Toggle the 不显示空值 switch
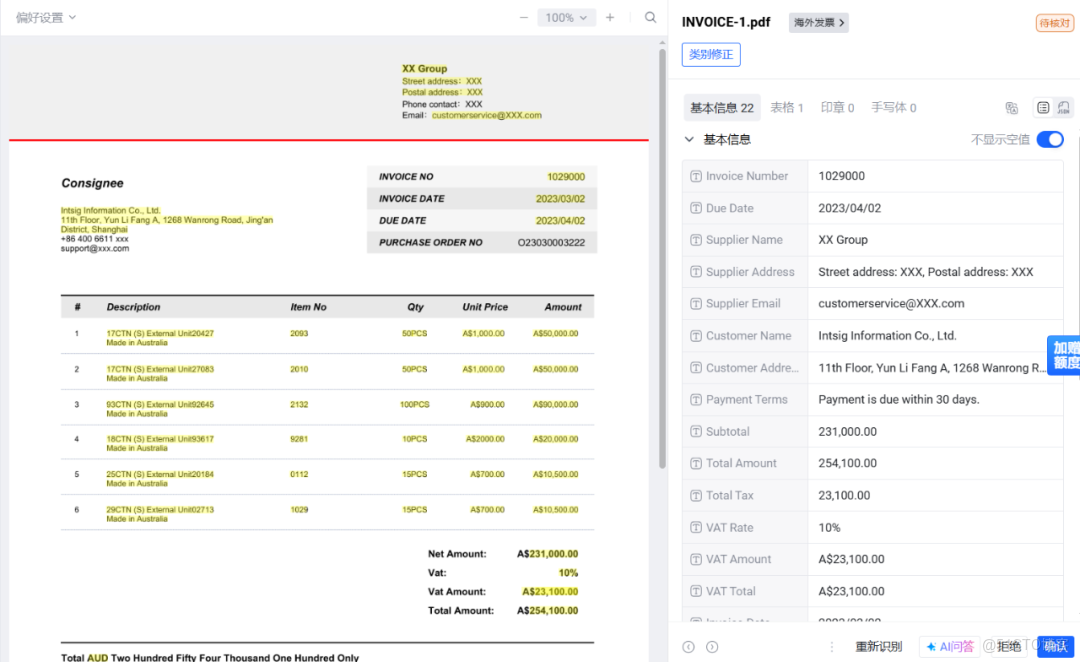This screenshot has width=1080, height=662. click(1049, 139)
